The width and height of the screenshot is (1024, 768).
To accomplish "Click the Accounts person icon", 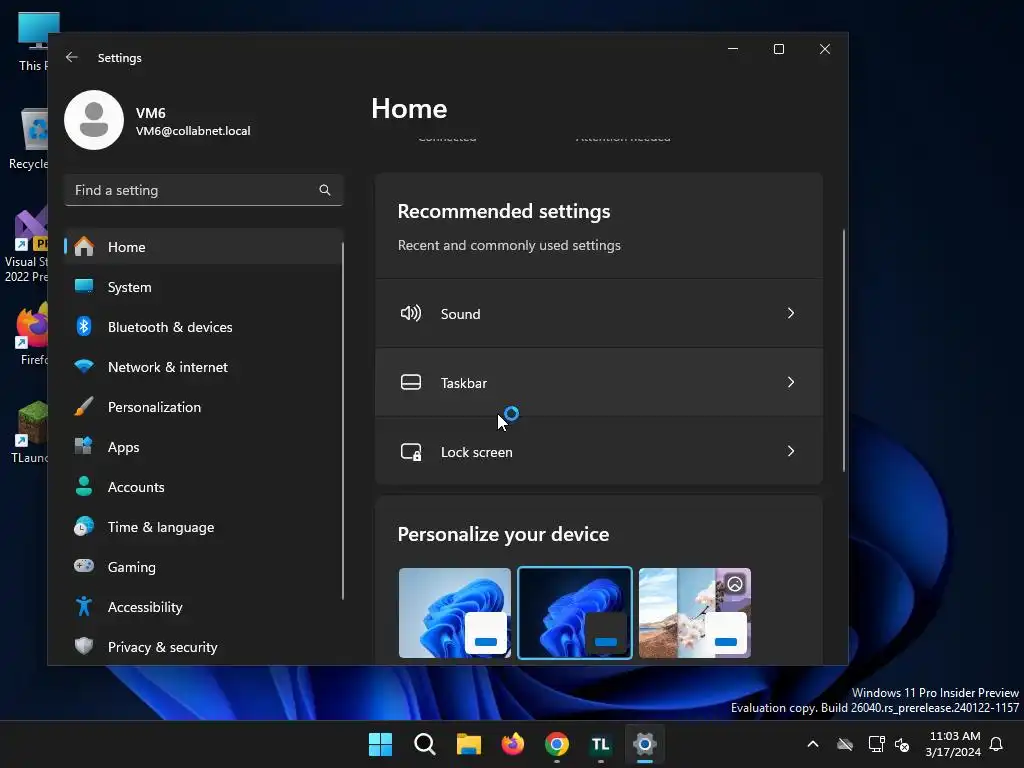I will pos(84,487).
